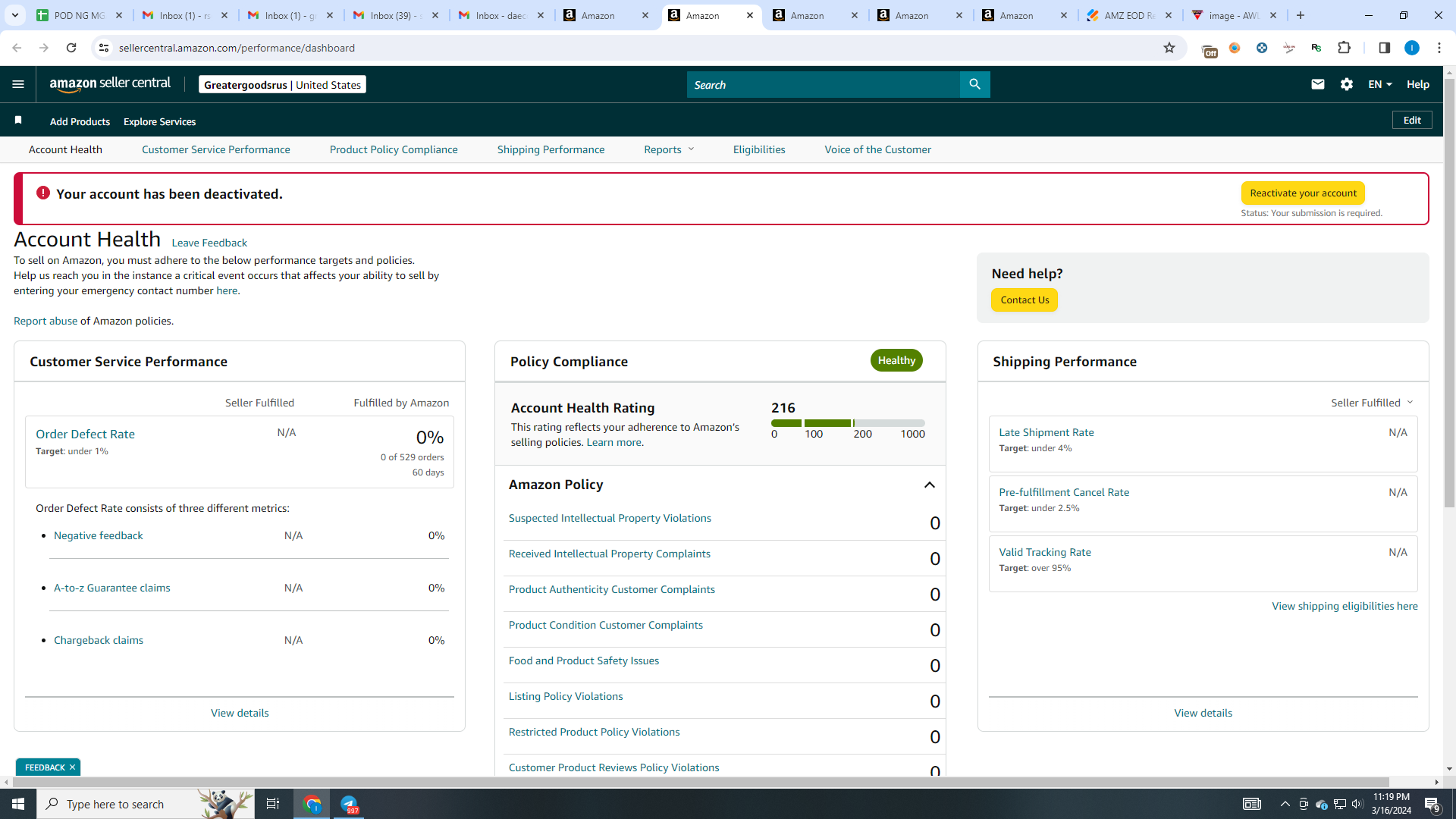Open the Chrome profile avatar
Image resolution: width=1456 pixels, height=819 pixels.
tap(1412, 48)
